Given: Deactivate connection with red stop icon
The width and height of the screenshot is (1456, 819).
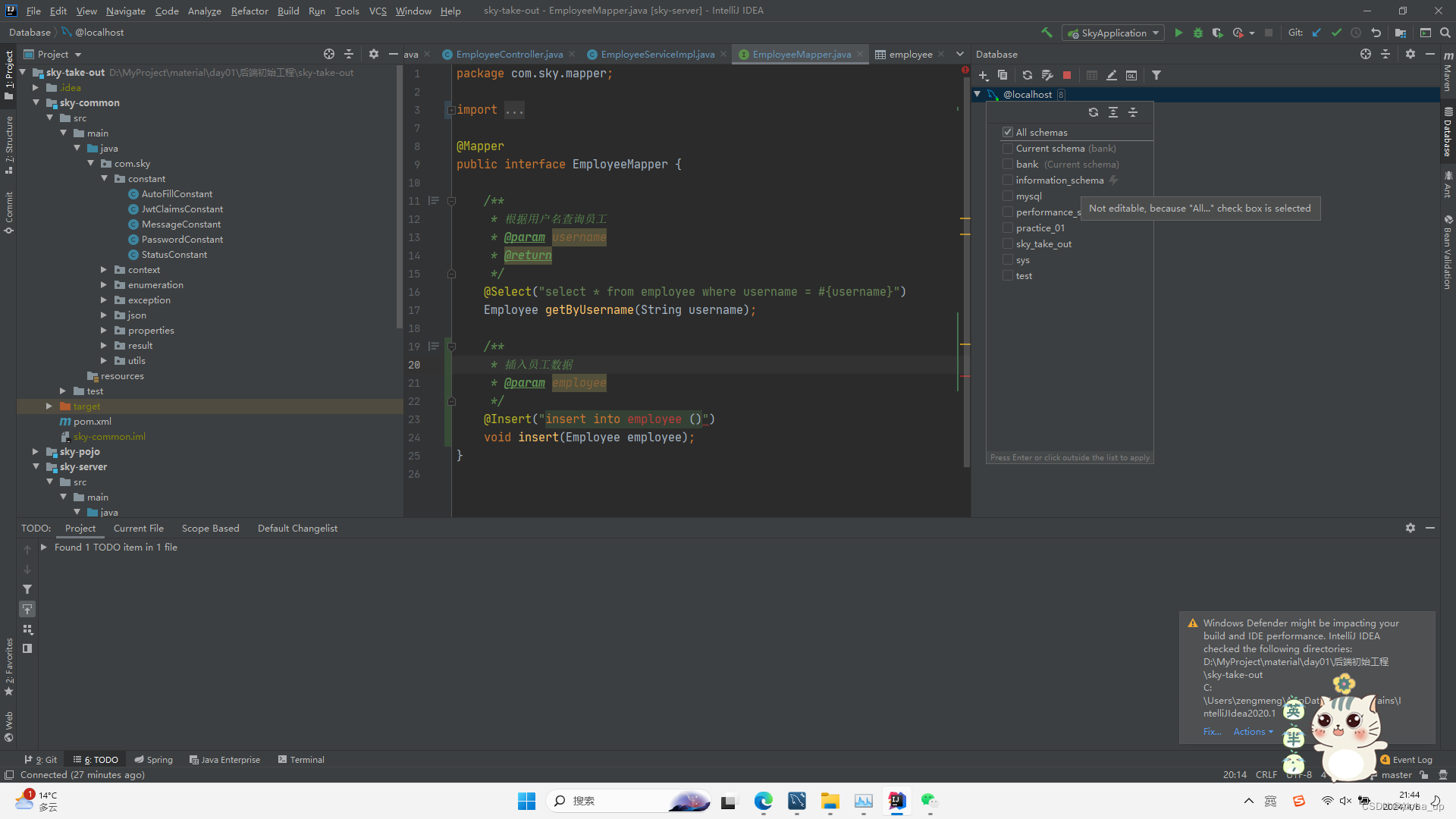Looking at the screenshot, I should click(1067, 75).
